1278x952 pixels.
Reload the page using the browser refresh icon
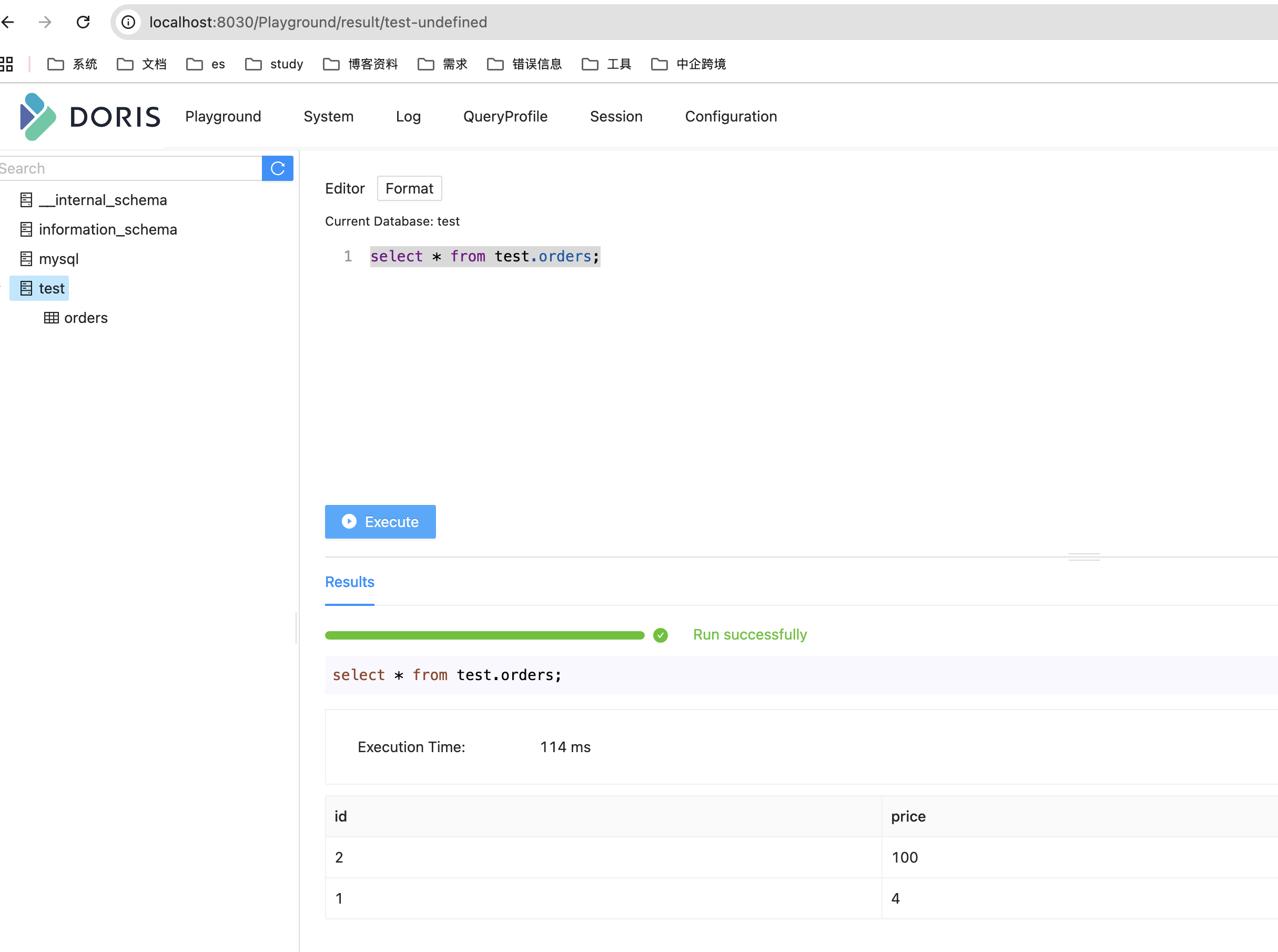click(84, 22)
